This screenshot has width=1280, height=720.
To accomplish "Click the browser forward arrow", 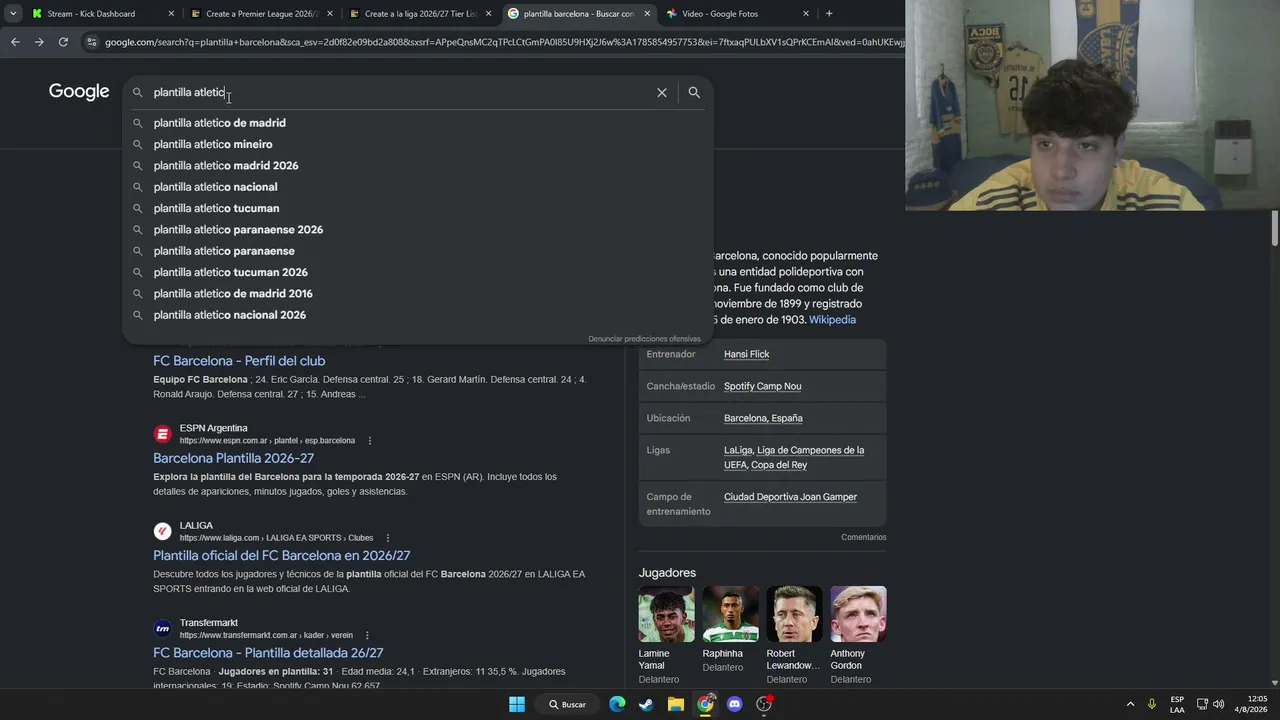I will tap(39, 42).
